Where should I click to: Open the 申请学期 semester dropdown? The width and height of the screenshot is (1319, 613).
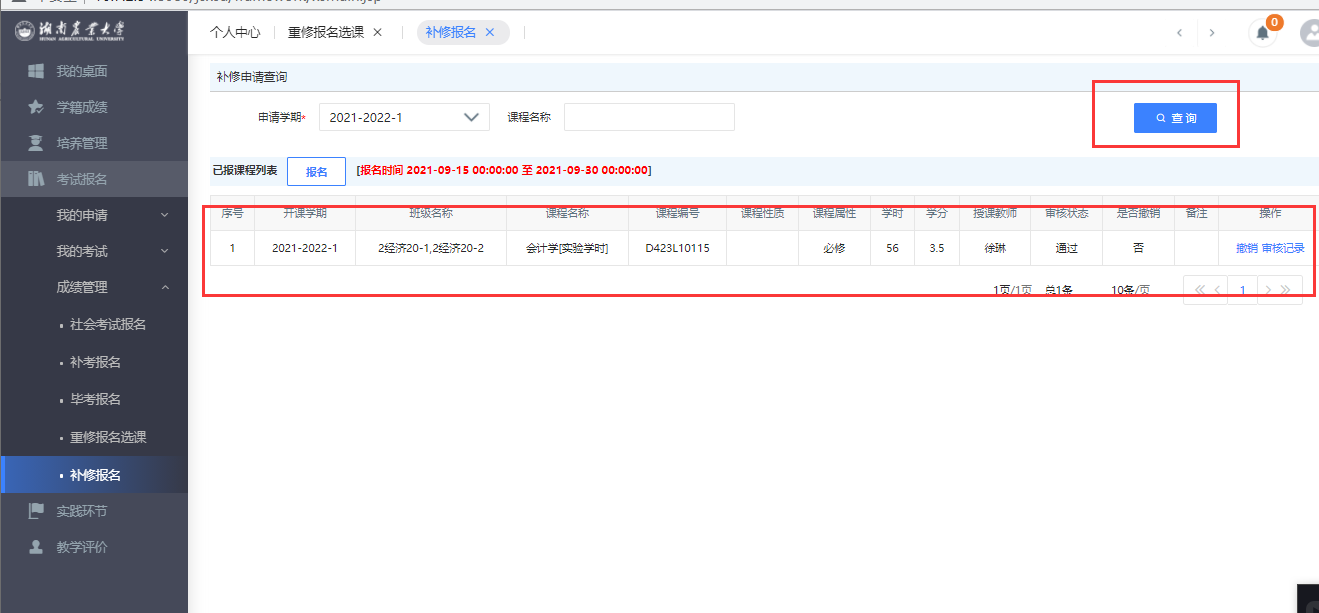pos(405,117)
